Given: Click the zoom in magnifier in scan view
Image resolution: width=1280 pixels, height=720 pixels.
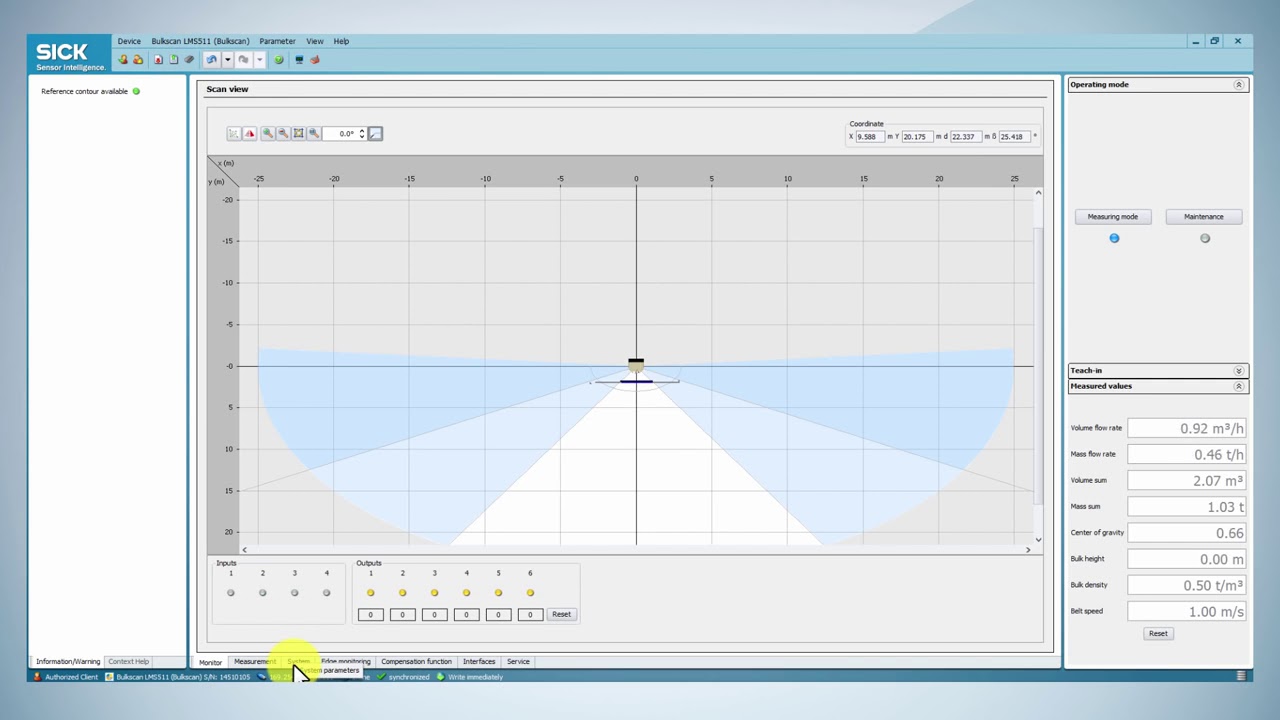Looking at the screenshot, I should [x=267, y=133].
